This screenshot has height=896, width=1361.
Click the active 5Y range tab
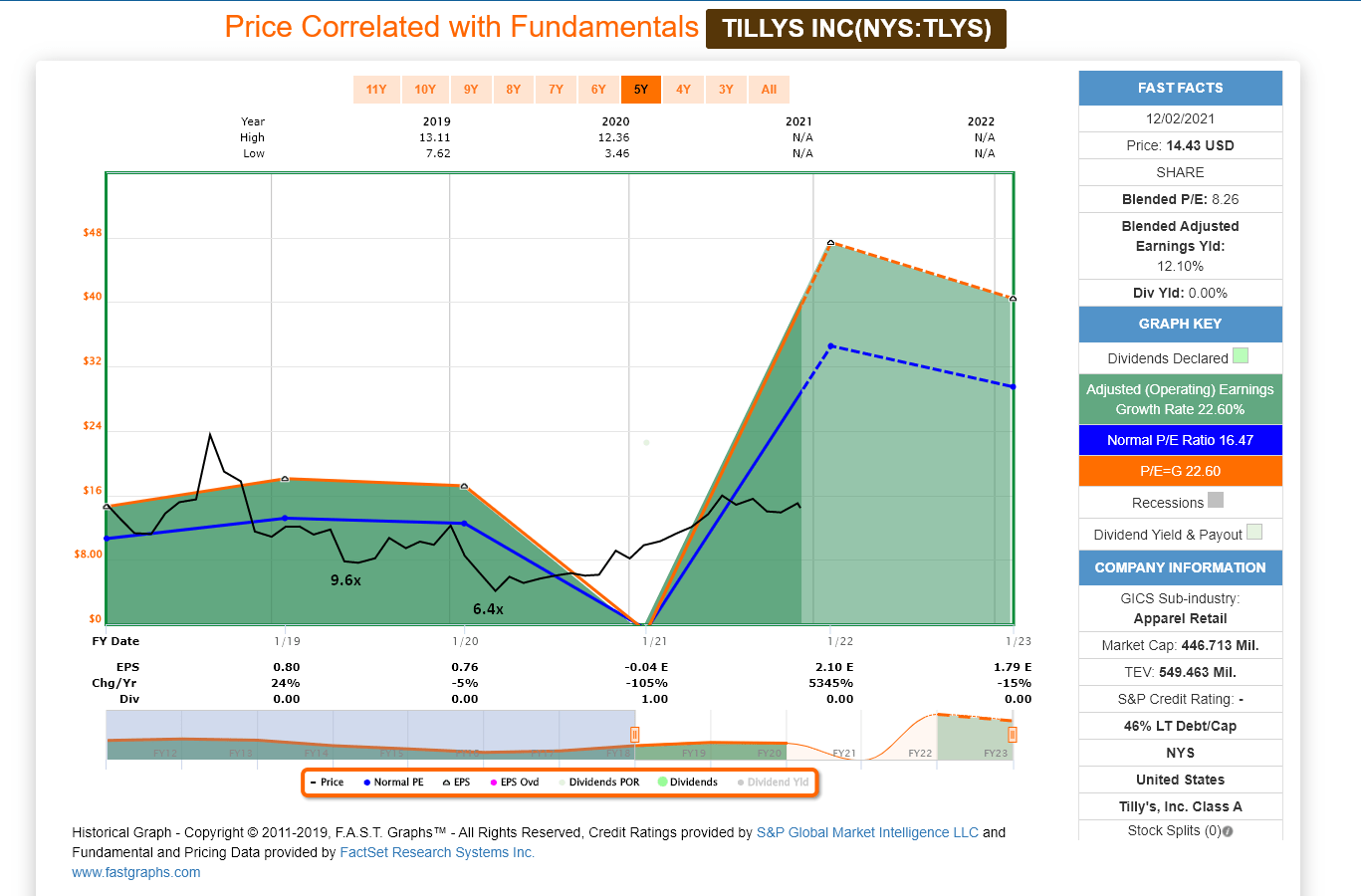[x=641, y=90]
